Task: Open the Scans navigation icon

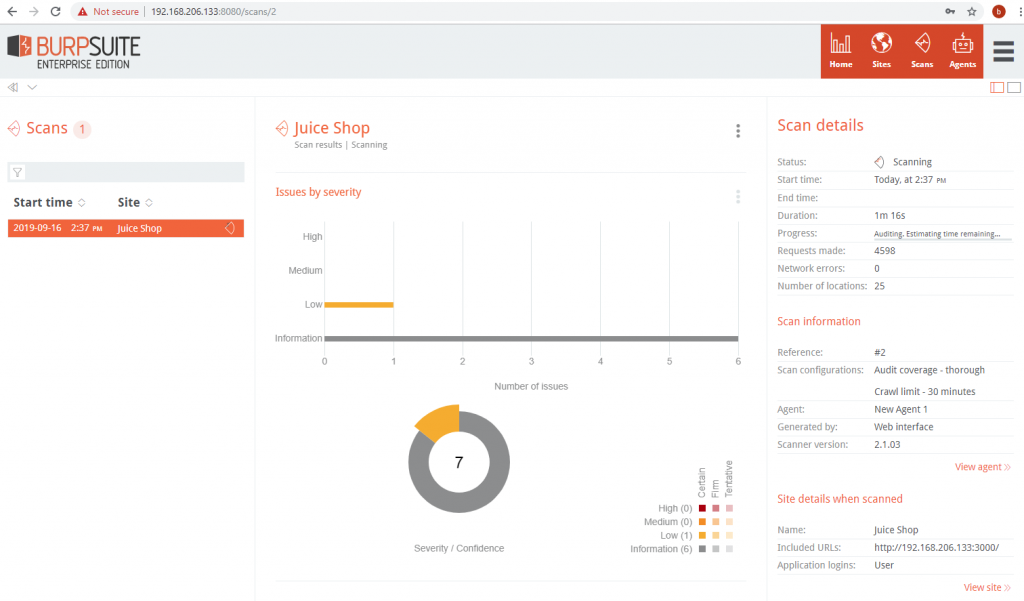Action: pos(922,50)
